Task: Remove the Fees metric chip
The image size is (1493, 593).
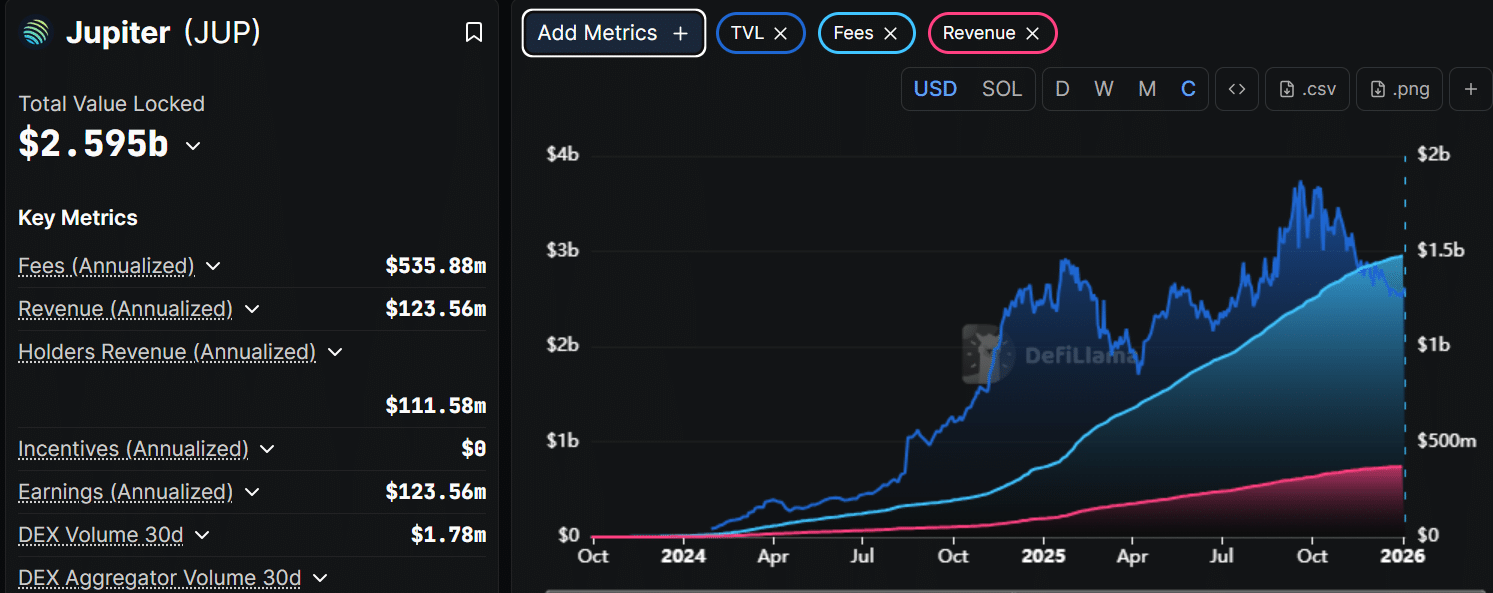Action: point(890,33)
